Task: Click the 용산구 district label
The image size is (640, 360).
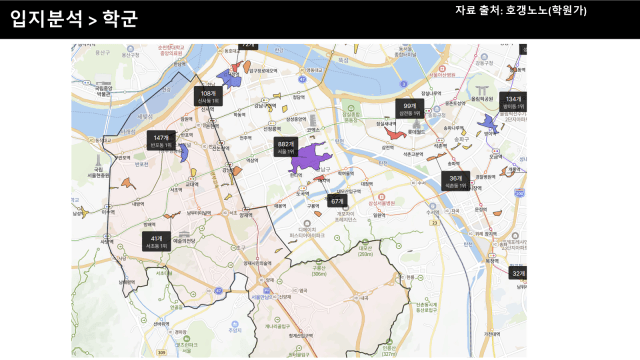Action: click(x=102, y=53)
